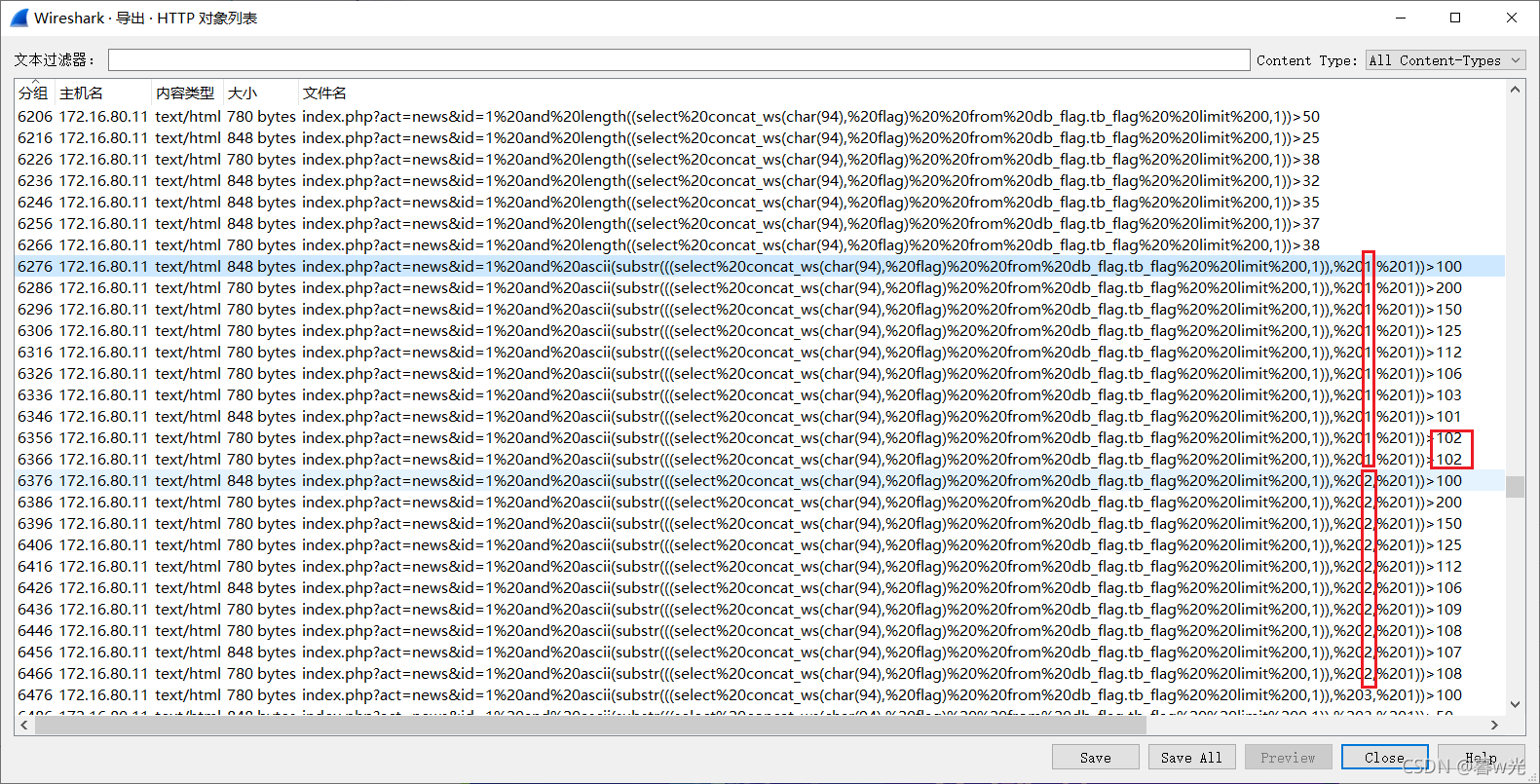The height and width of the screenshot is (784, 1540).
Task: Click the horizontal scrollbar left arrow
Action: pyautogui.click(x=24, y=725)
